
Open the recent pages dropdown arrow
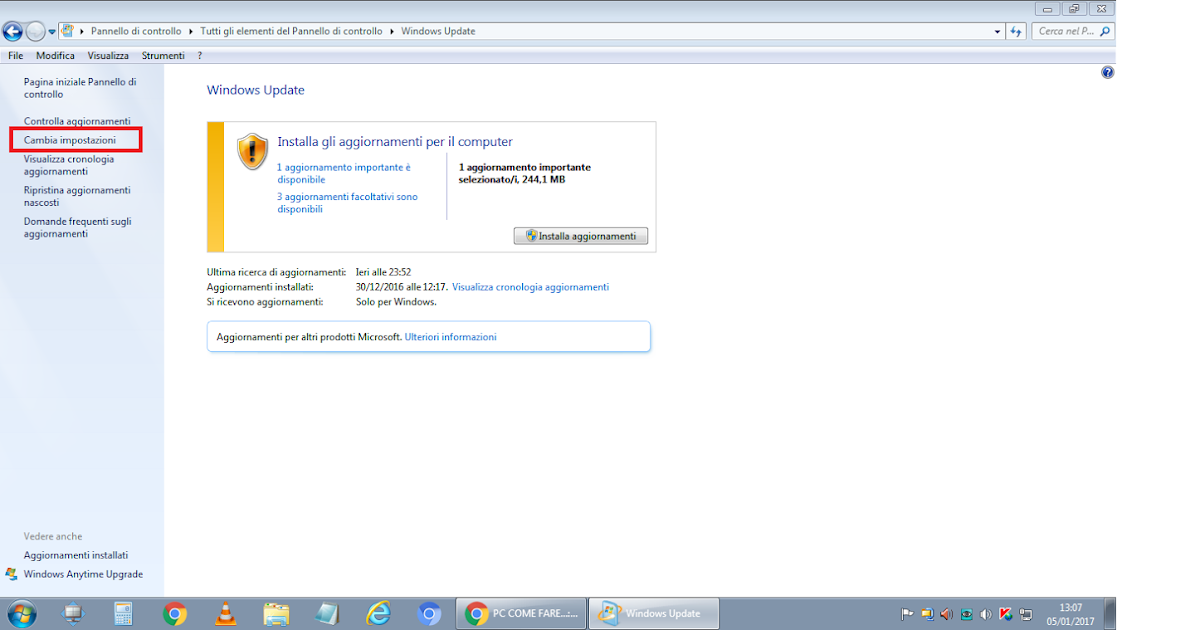[52, 32]
